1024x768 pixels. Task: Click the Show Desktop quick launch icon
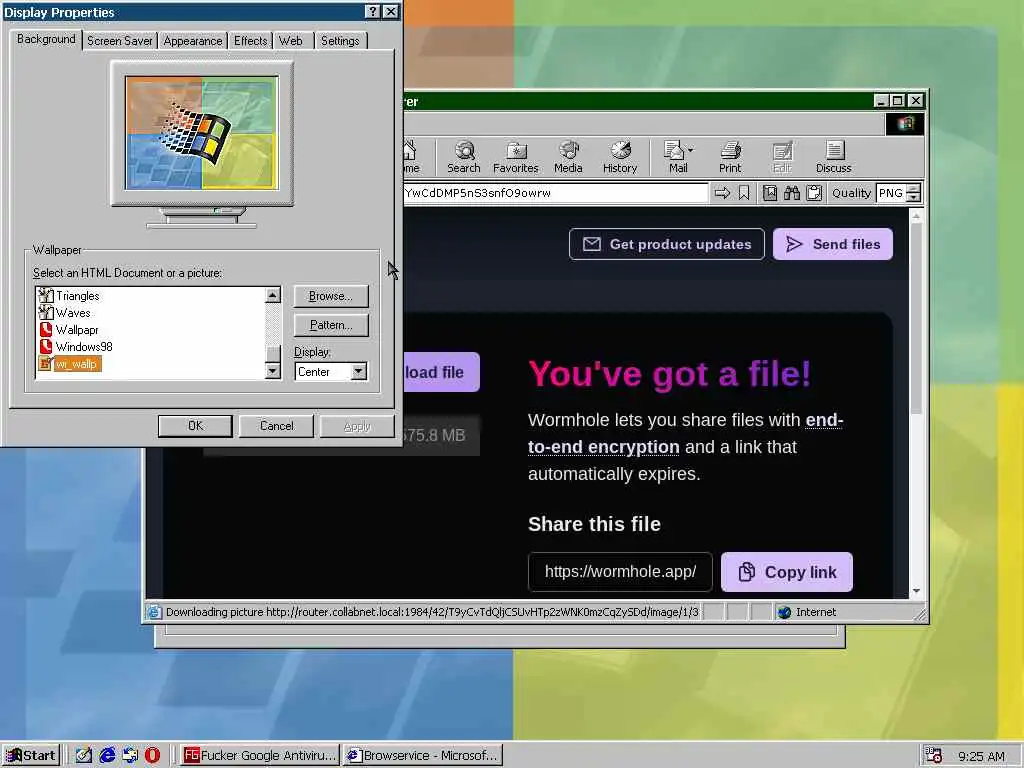click(84, 756)
